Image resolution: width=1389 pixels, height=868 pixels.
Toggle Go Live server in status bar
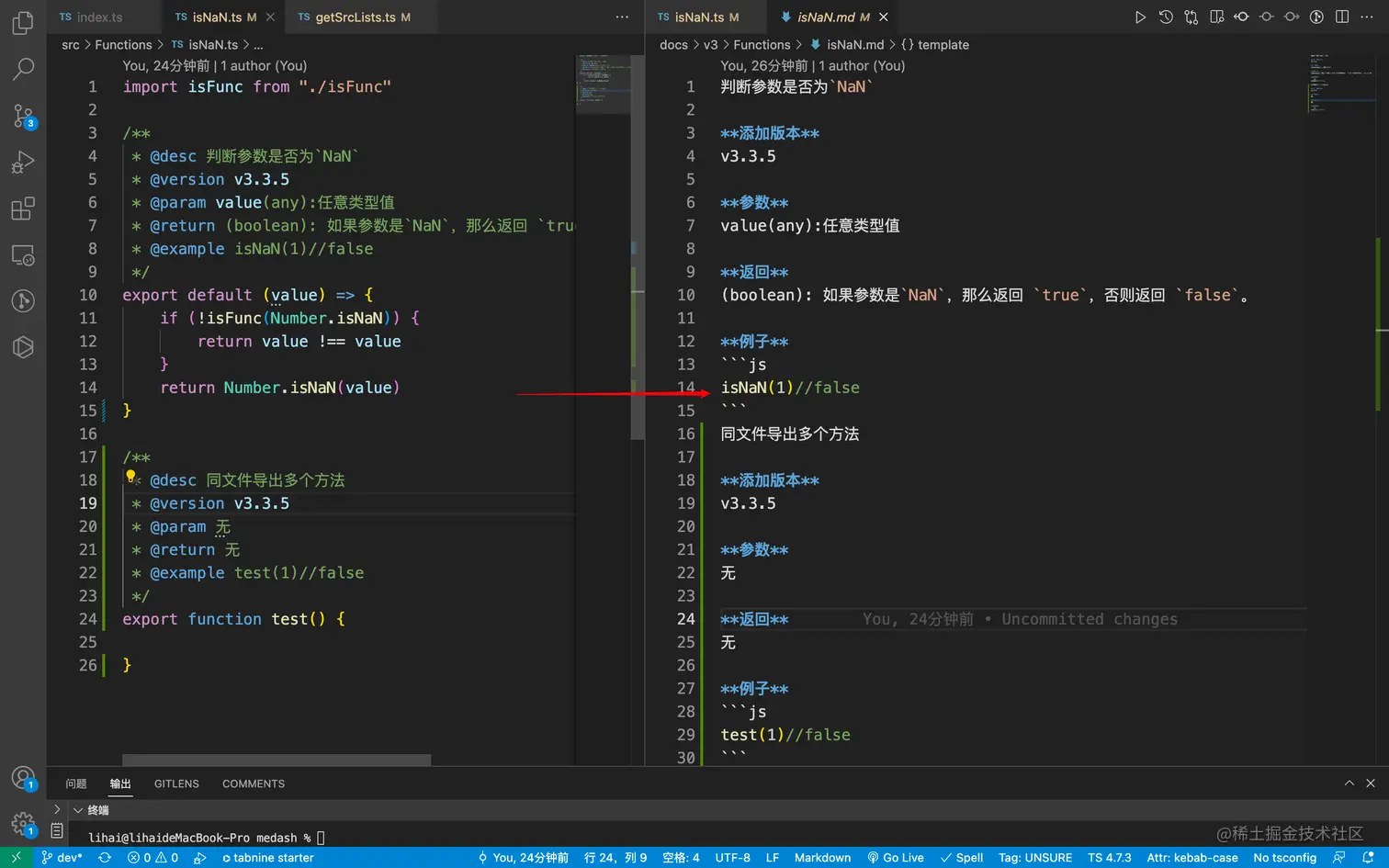(x=896, y=858)
